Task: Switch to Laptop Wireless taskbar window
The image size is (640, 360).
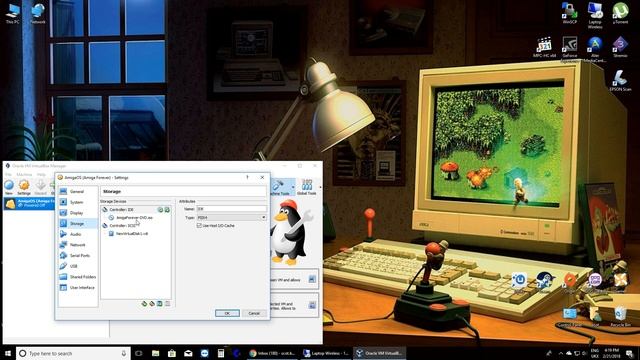Action: [325, 353]
